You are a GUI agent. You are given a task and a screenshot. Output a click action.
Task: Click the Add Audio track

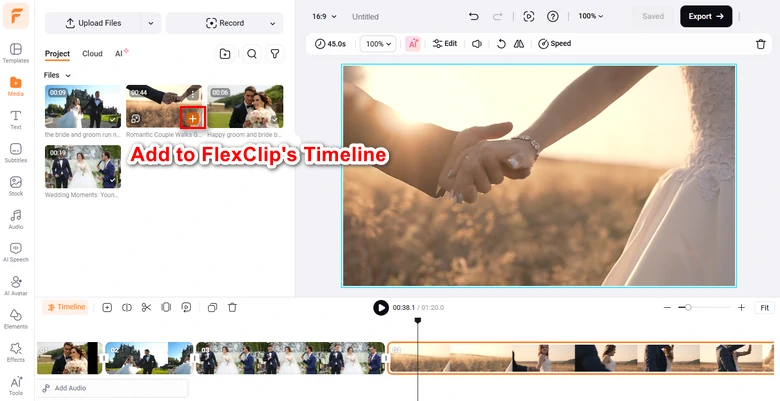tap(113, 388)
